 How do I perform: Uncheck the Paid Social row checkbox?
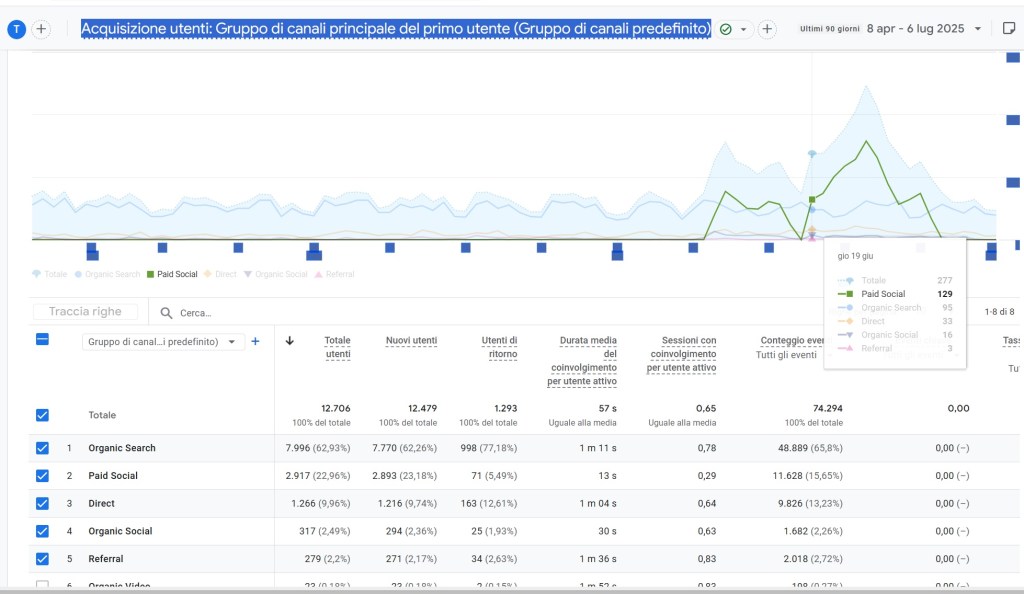[42, 476]
